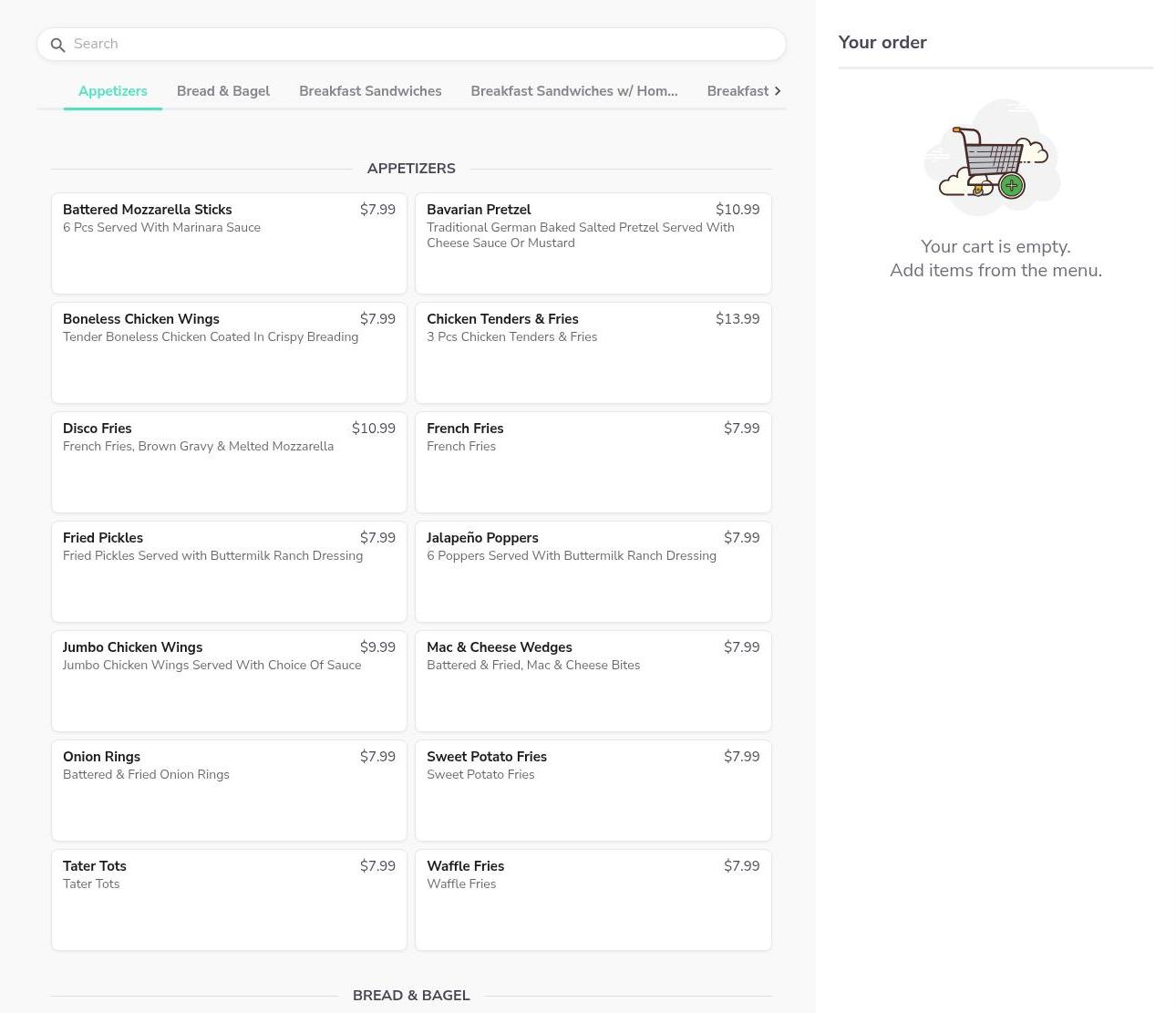Screen dimensions: 1176x1013
Task: Choose Jumbo Chicken Wings for $9.99
Action: pyautogui.click(x=229, y=680)
